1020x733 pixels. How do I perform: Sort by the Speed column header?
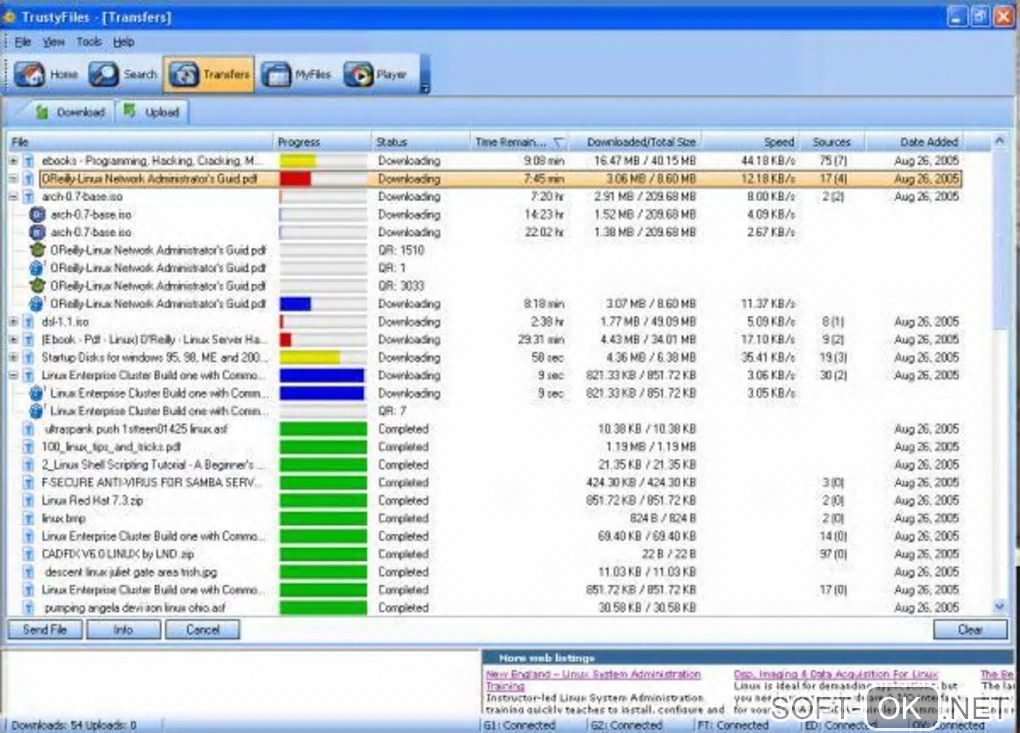[751, 142]
